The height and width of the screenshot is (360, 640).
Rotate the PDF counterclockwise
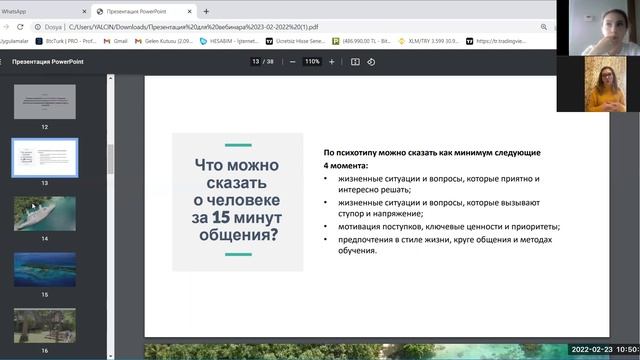pyautogui.click(x=371, y=62)
